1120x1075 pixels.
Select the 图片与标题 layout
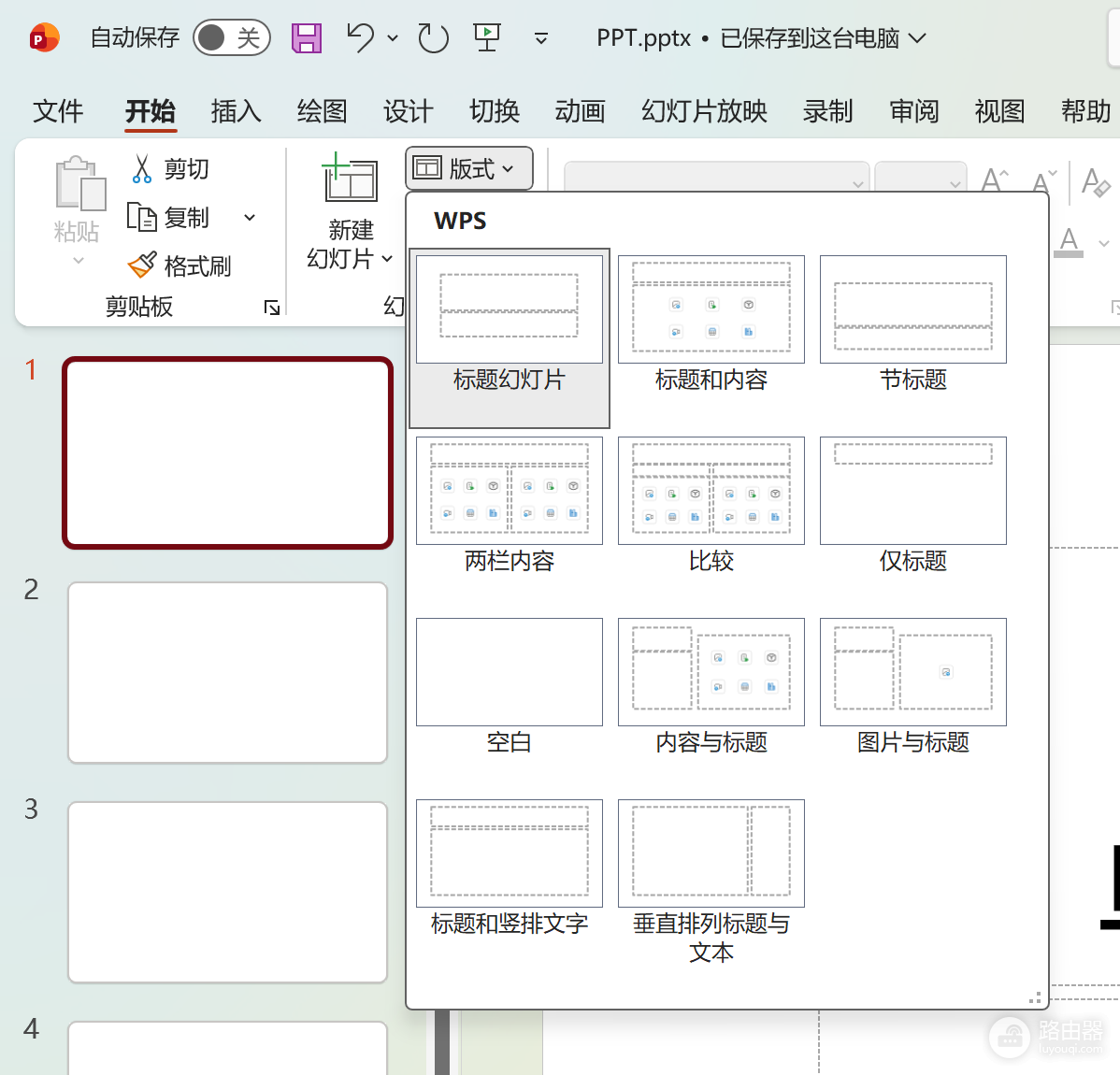pyautogui.click(x=912, y=687)
